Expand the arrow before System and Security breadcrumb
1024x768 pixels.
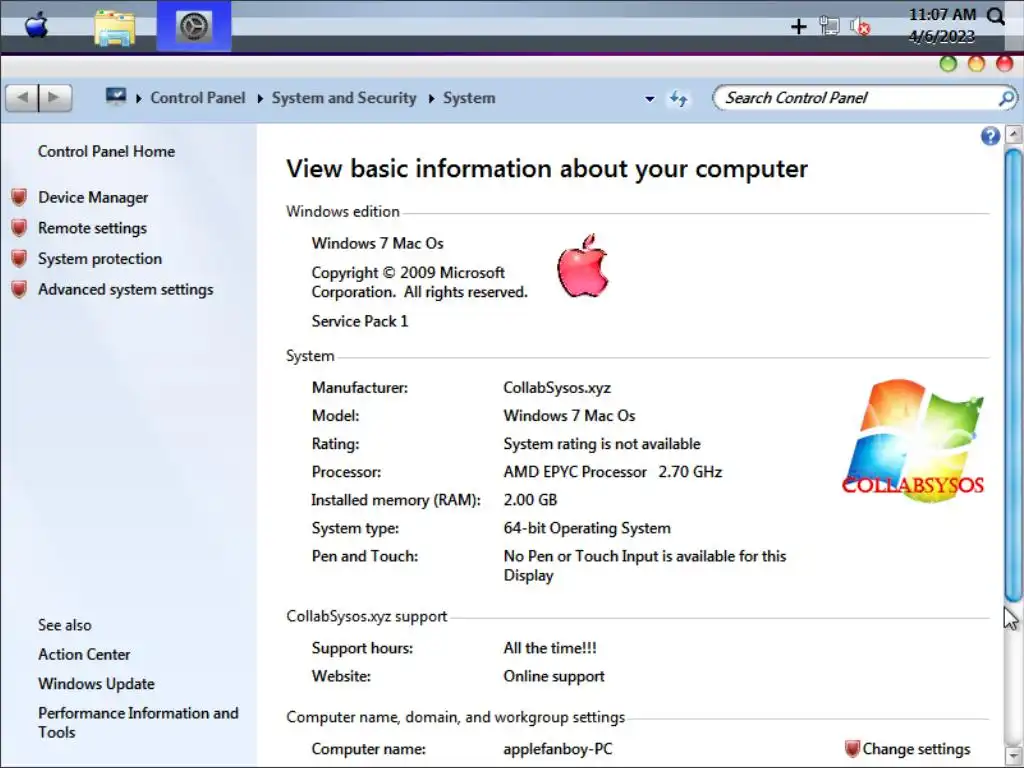[260, 99]
